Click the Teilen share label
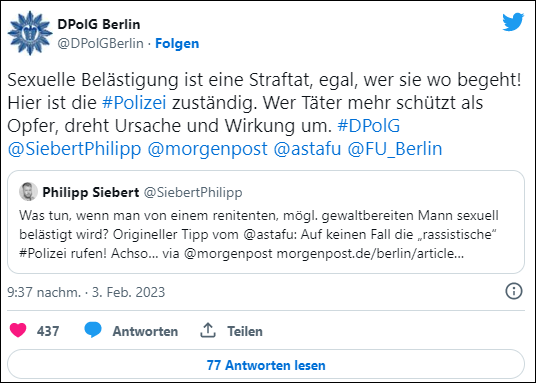This screenshot has width=536, height=383. [x=245, y=331]
